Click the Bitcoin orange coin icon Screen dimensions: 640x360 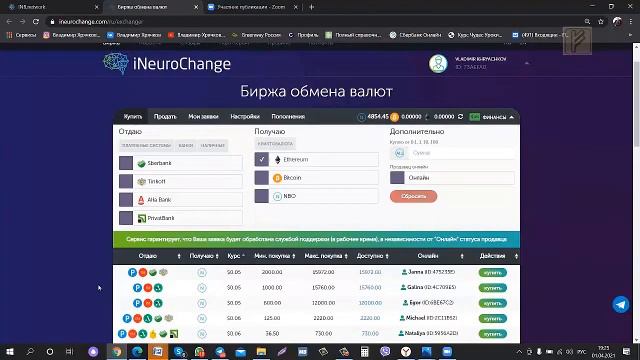[278, 178]
